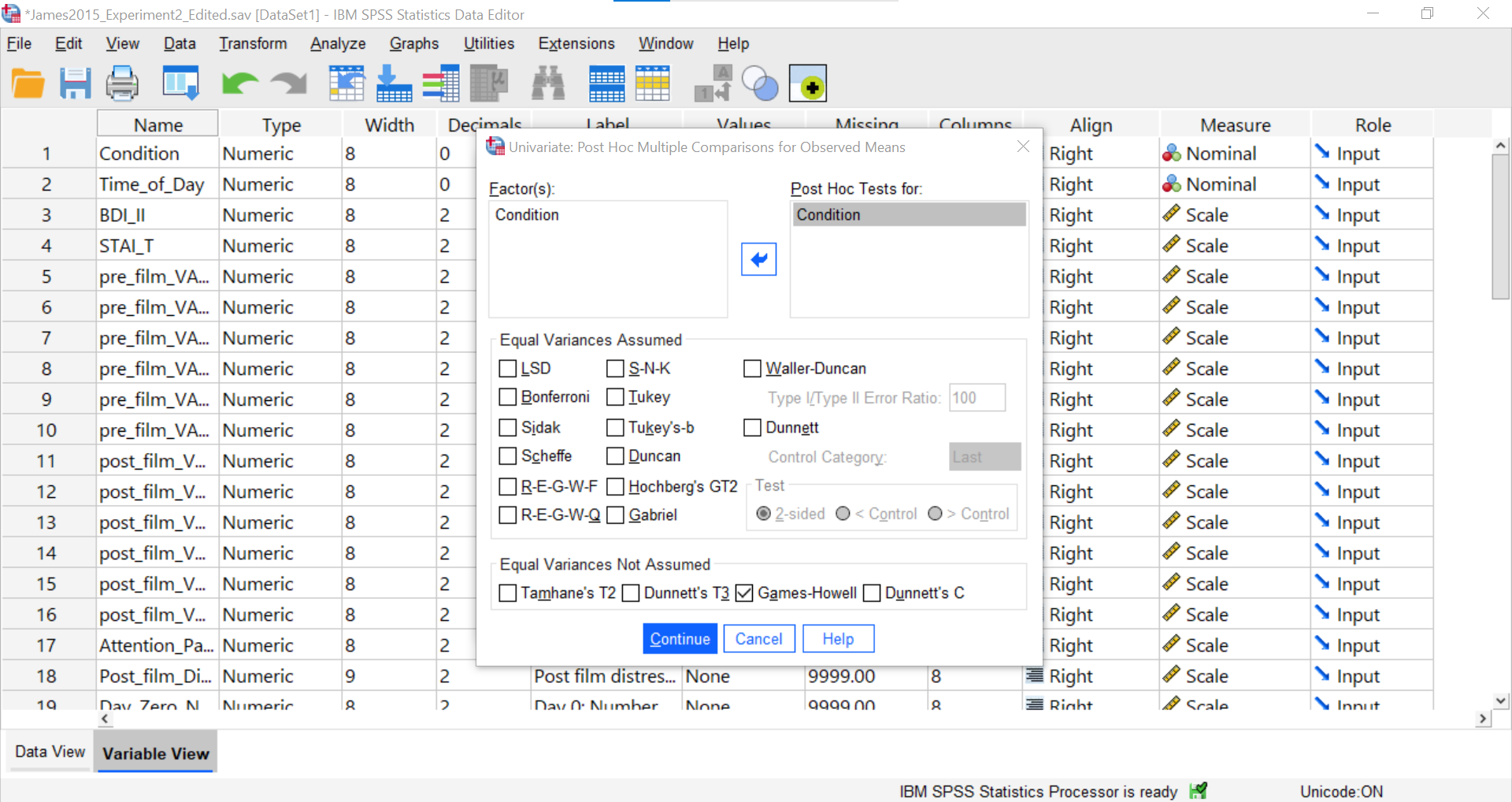This screenshot has height=802, width=1512.
Task: Click the Scale ruler icon for BDI_II
Action: tap(1172, 214)
